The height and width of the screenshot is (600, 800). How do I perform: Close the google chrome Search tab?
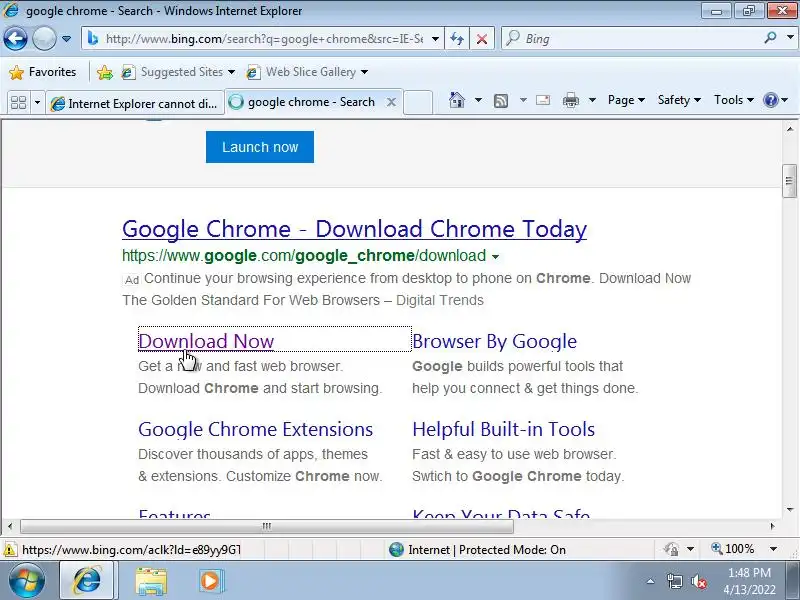pyautogui.click(x=391, y=102)
